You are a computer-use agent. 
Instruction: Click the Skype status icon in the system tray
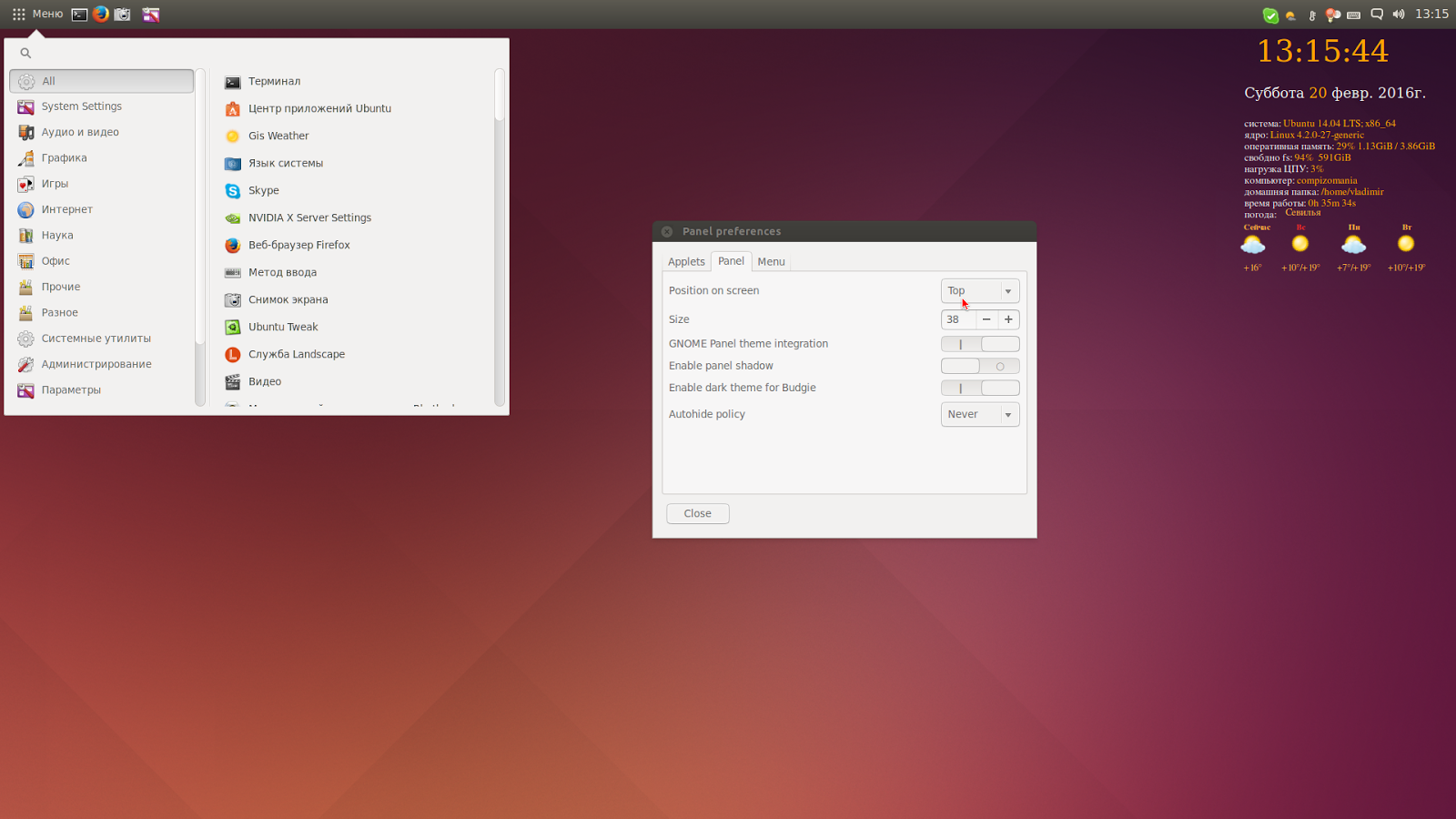pos(1270,15)
